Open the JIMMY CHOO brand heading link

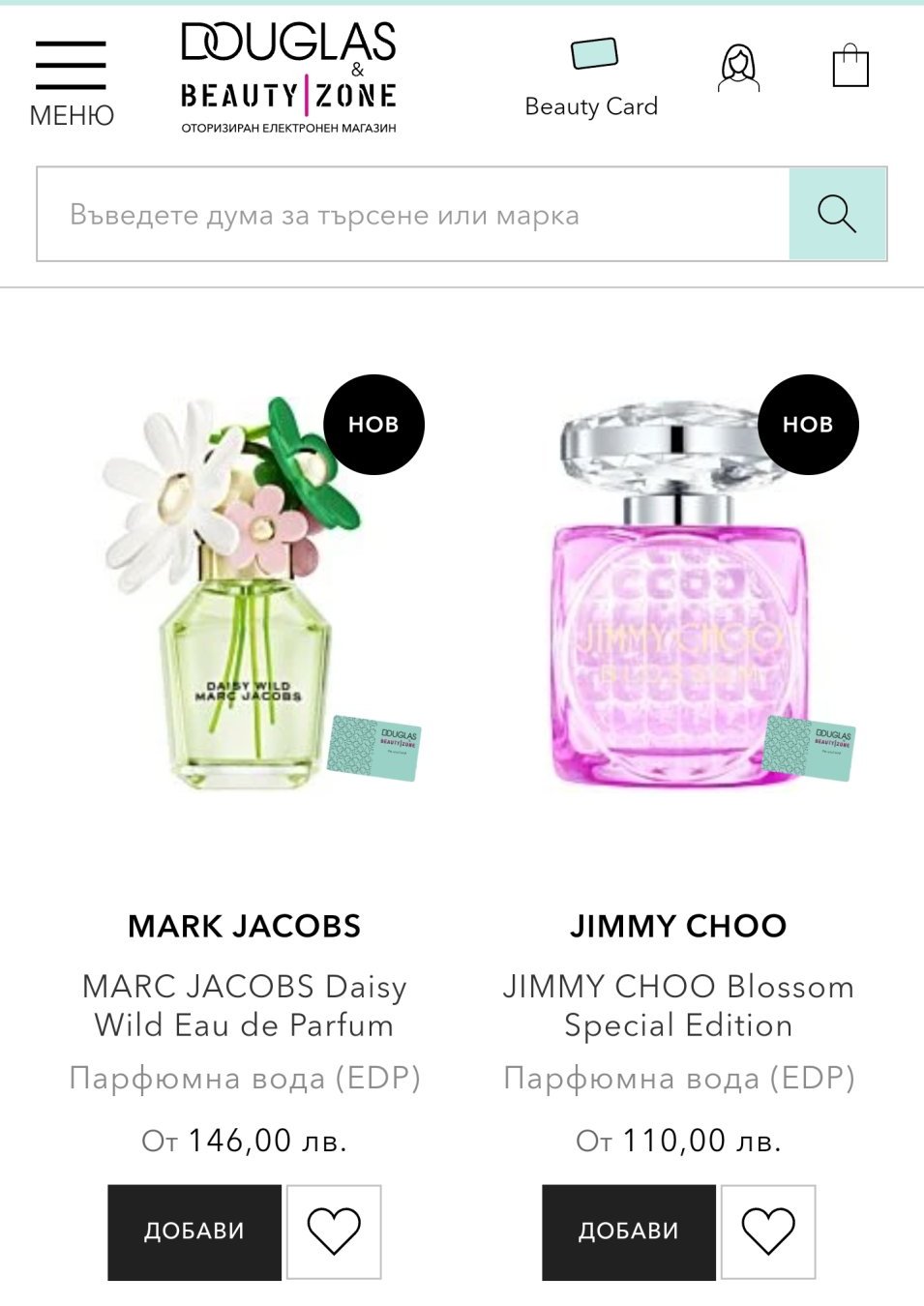click(678, 926)
